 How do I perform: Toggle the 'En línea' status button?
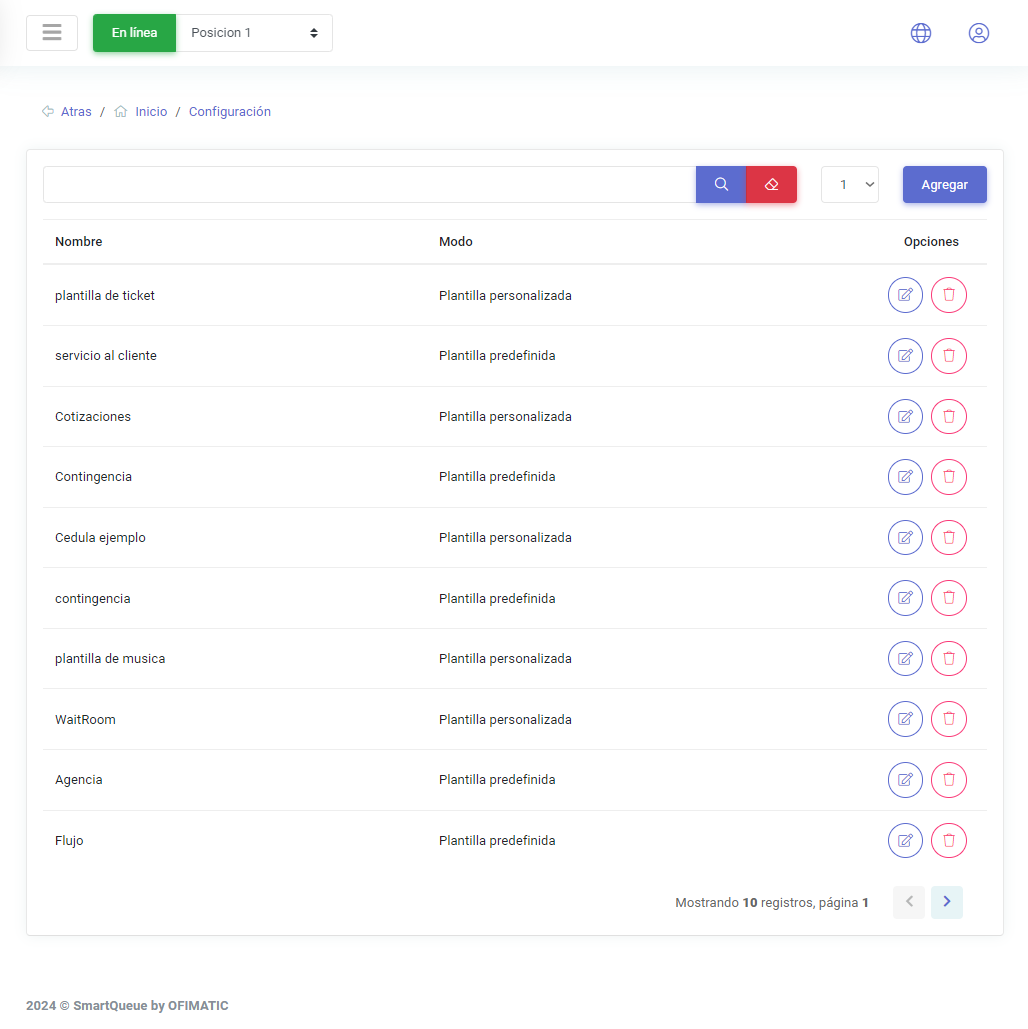[134, 33]
